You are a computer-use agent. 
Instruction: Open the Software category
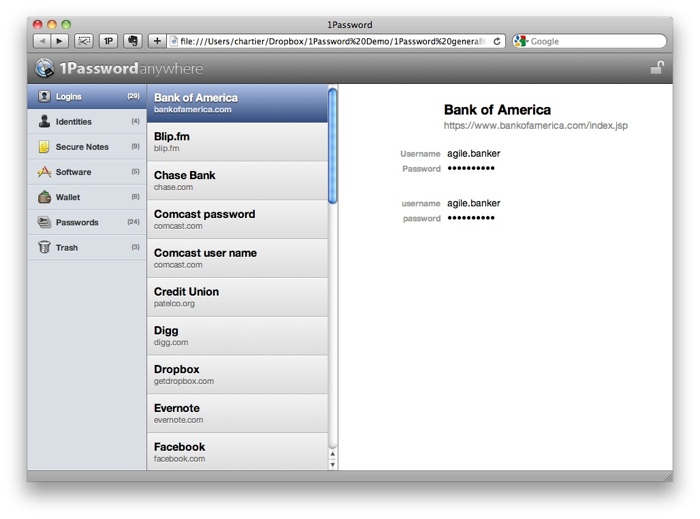(x=87, y=172)
